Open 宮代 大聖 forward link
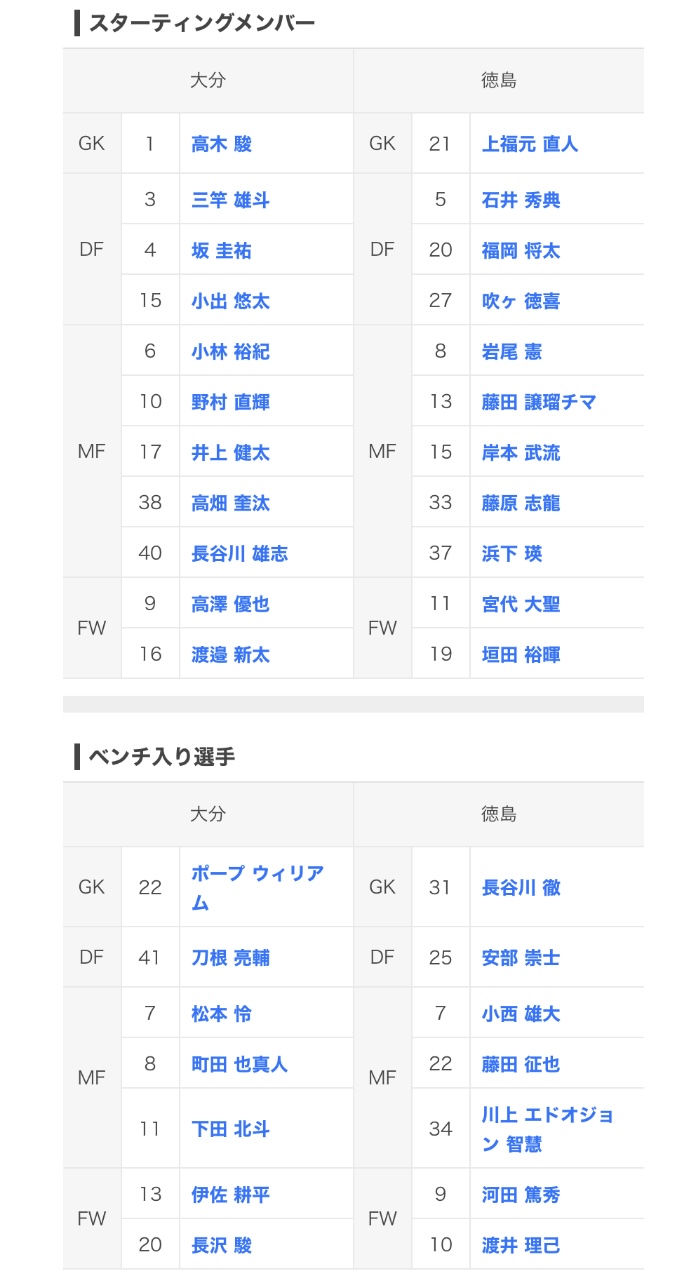The width and height of the screenshot is (695, 1280). click(521, 604)
